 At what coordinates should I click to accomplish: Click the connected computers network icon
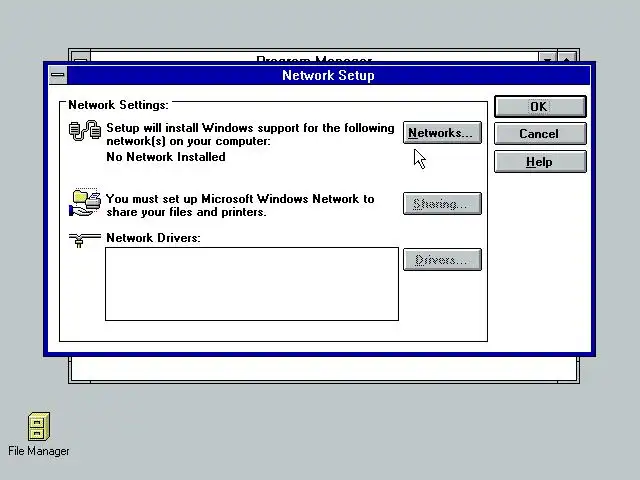coord(85,131)
